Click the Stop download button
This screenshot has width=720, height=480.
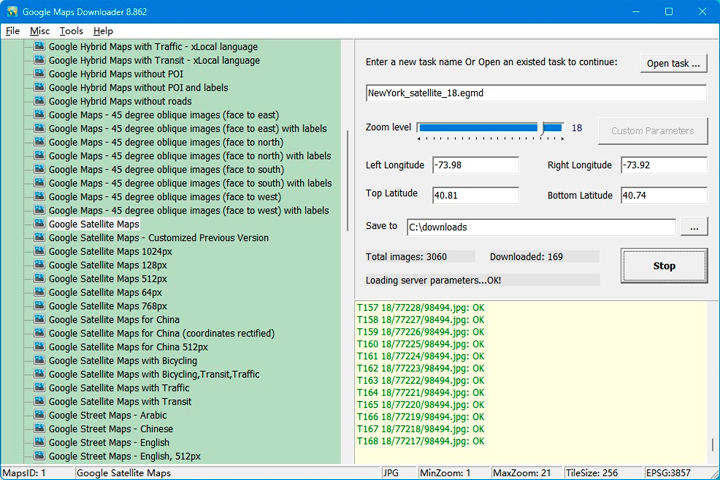click(664, 265)
